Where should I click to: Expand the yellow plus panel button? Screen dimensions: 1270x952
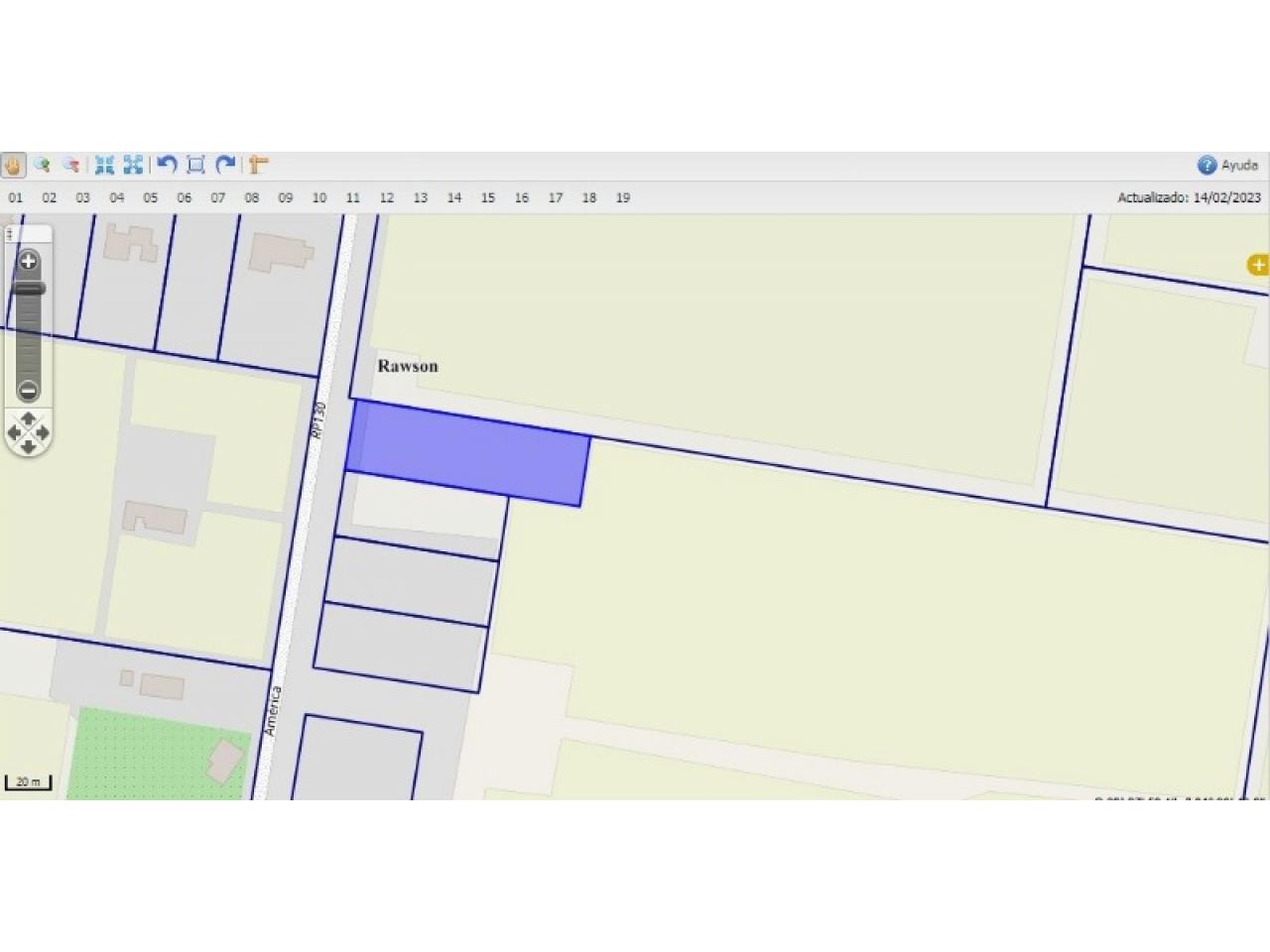(x=1257, y=265)
